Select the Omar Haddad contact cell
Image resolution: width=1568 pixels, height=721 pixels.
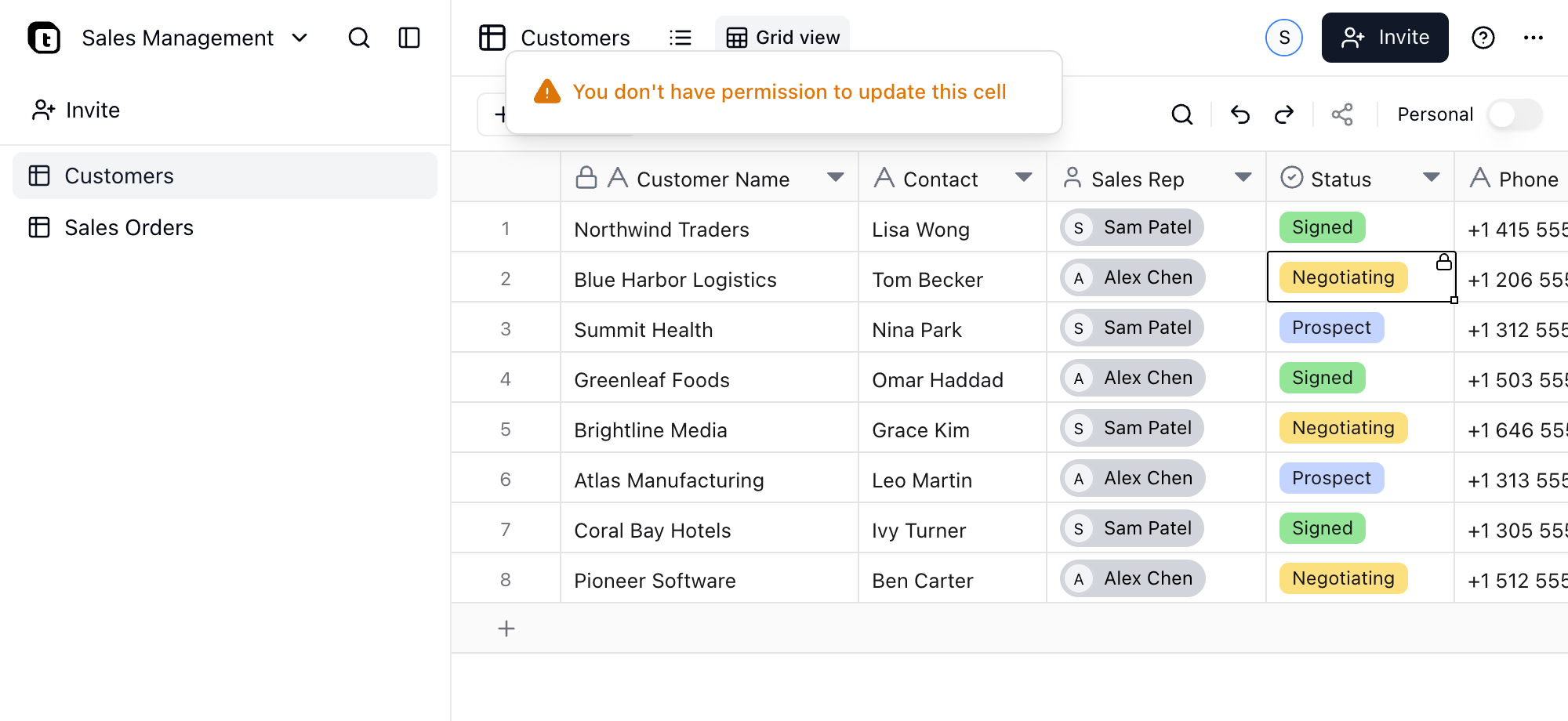953,378
